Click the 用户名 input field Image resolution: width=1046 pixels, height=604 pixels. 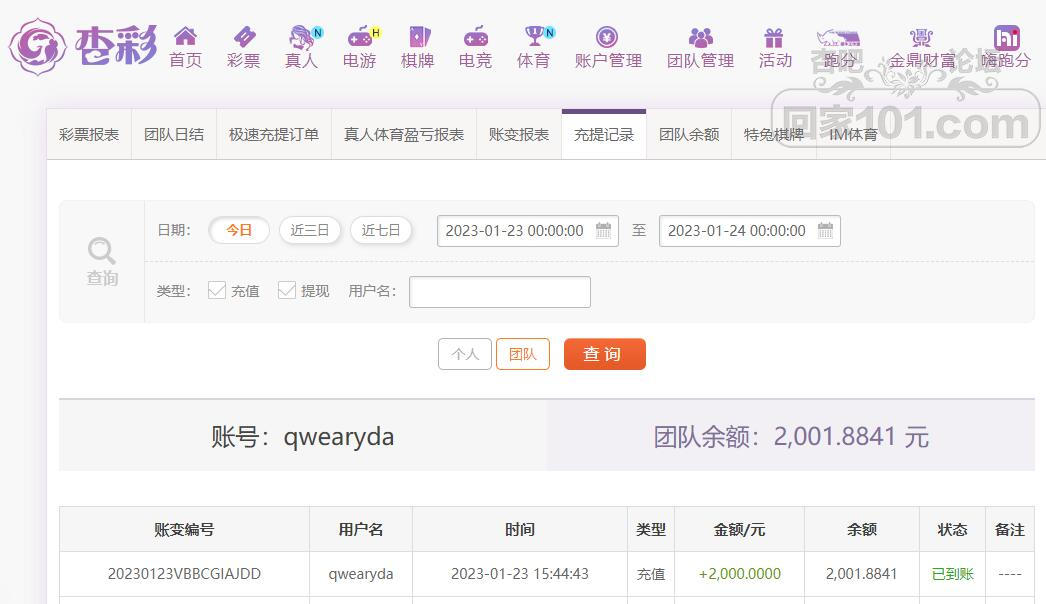click(x=500, y=292)
